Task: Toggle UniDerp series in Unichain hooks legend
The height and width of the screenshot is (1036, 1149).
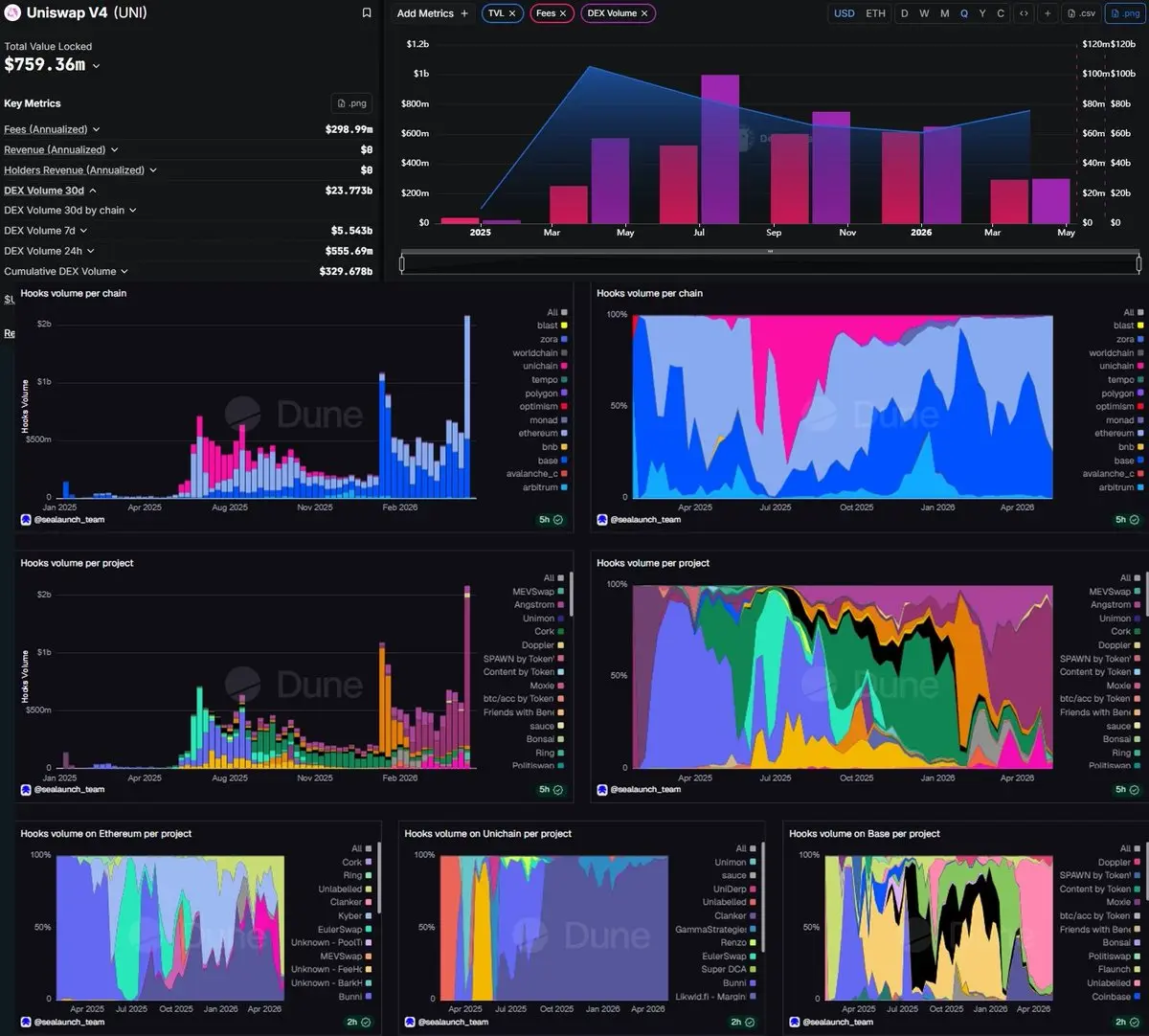Action: point(734,890)
